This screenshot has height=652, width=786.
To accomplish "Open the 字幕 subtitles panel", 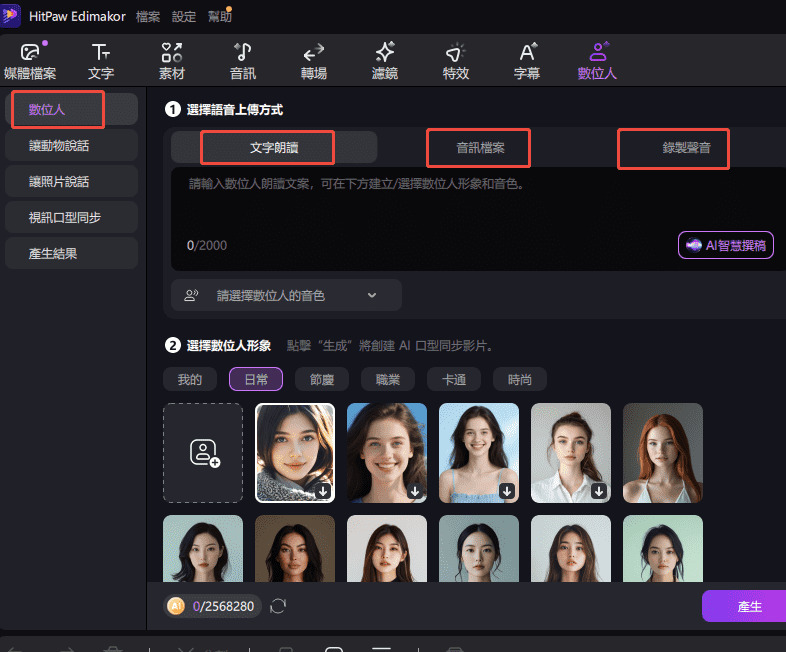I will click(x=527, y=60).
